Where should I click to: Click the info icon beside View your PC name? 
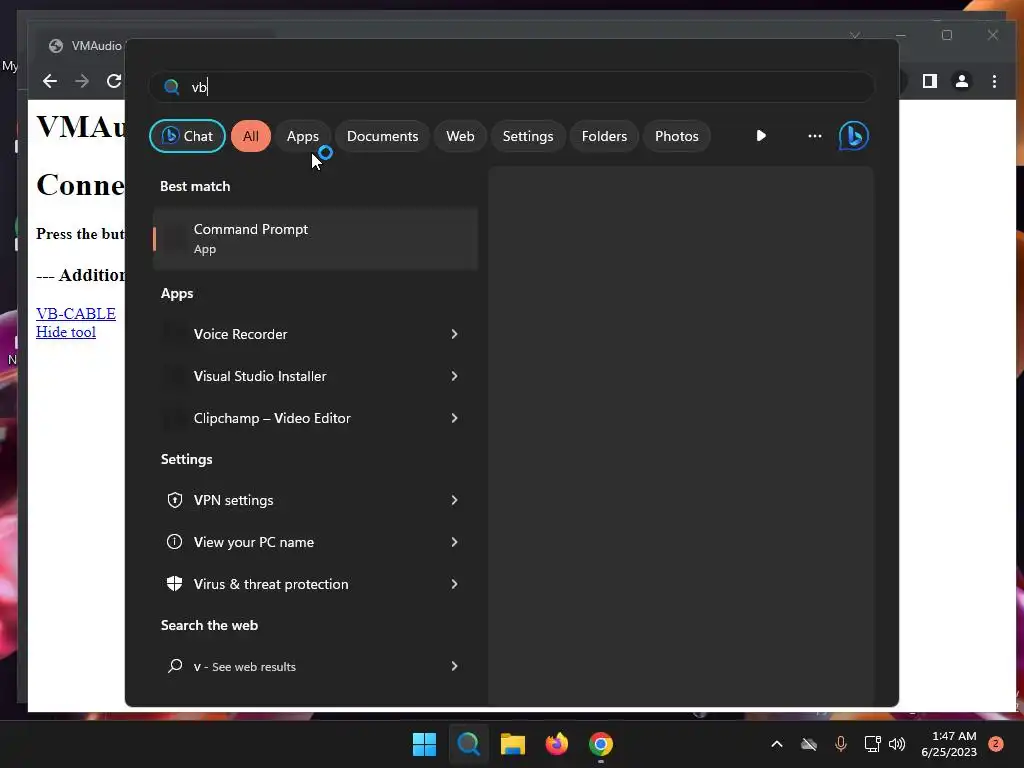[x=174, y=542]
